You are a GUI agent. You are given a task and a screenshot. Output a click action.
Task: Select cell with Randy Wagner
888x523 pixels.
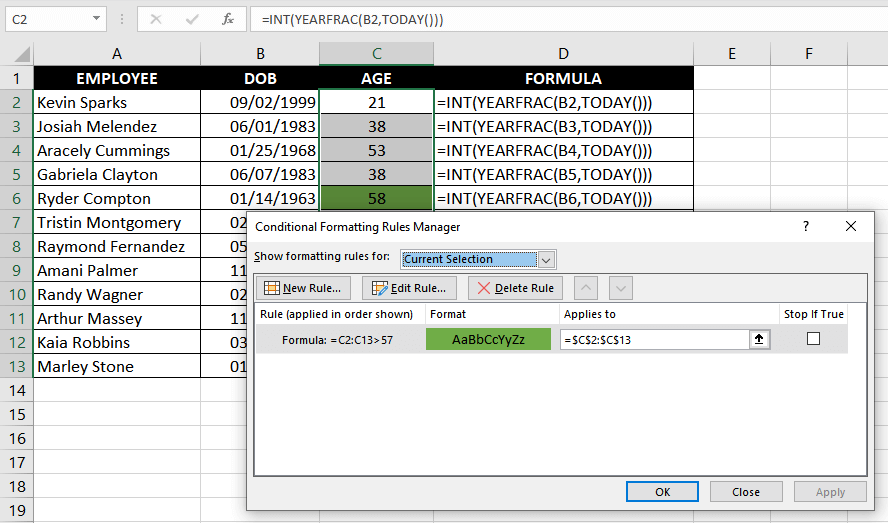point(117,295)
